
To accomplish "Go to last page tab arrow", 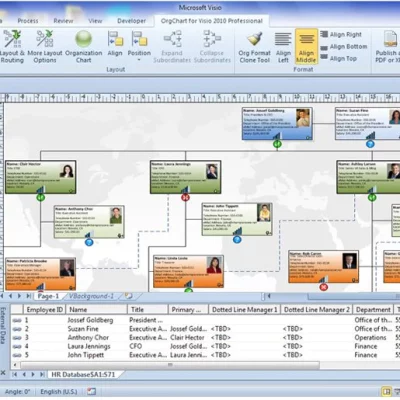I will (x=28, y=296).
